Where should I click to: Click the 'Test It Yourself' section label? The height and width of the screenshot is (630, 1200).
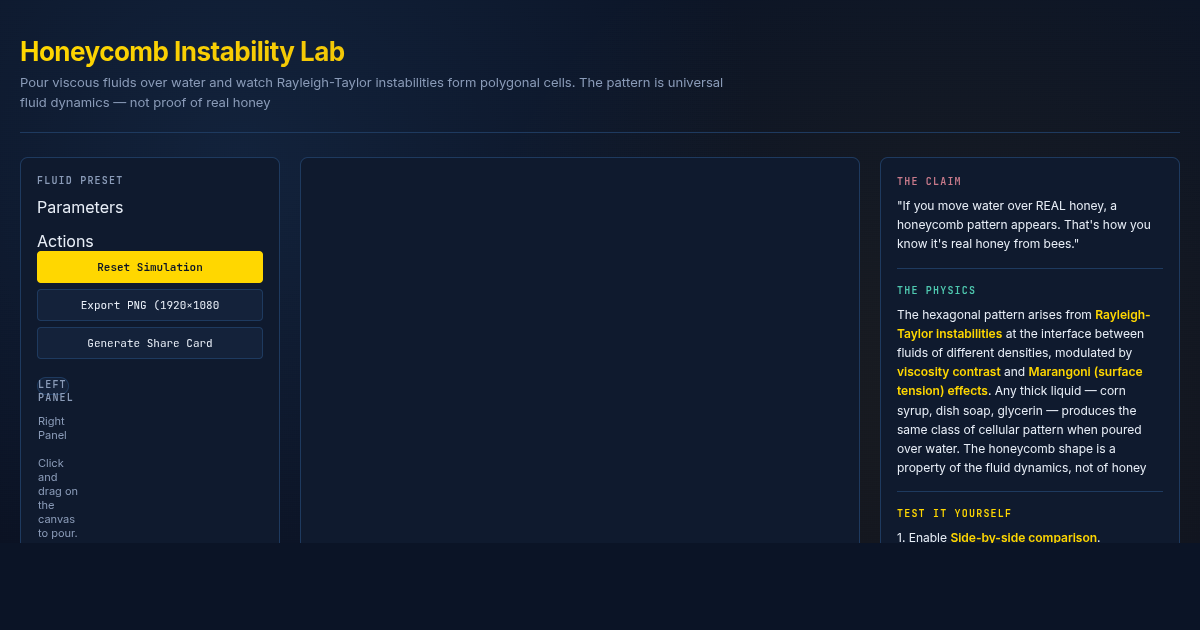pyautogui.click(x=954, y=514)
